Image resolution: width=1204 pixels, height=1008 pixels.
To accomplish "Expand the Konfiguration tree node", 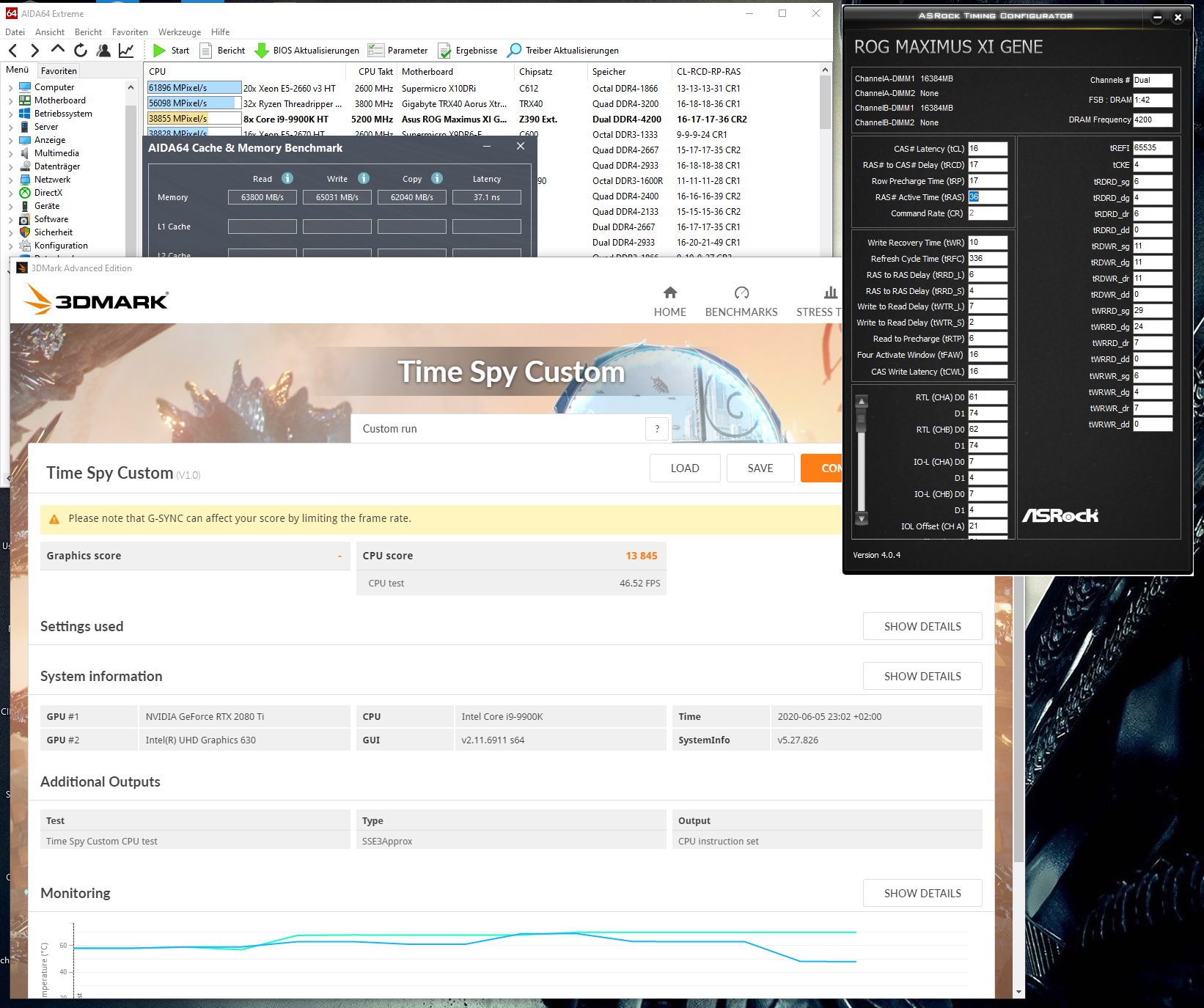I will tap(11, 246).
